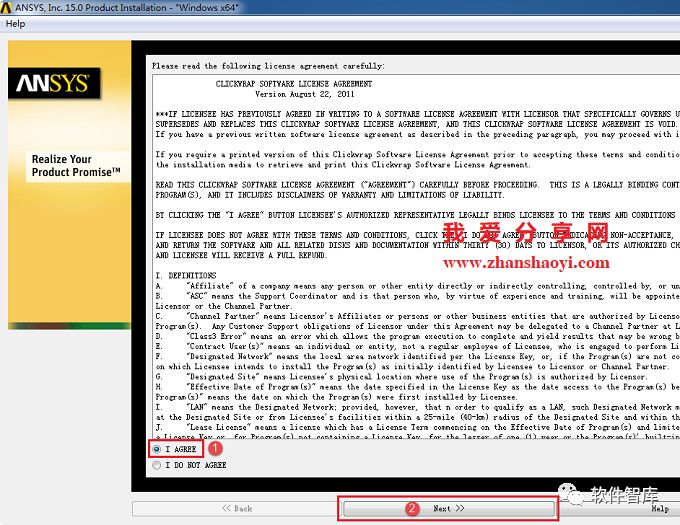
Task: Click the Realize Your Product Promise slogan
Action: 76,166
